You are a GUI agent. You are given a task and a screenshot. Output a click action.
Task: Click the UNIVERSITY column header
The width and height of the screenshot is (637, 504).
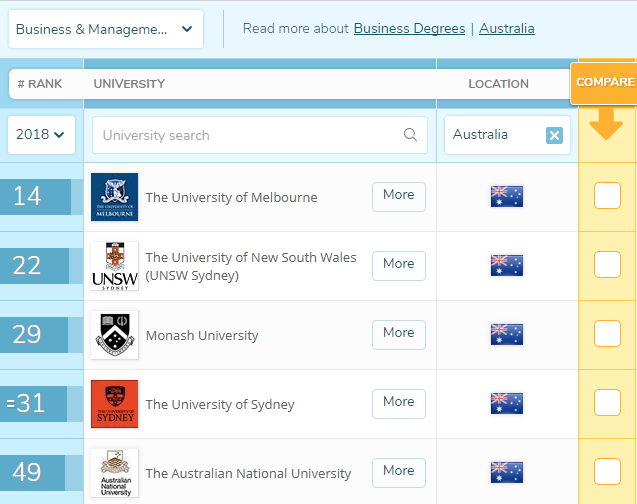(129, 84)
